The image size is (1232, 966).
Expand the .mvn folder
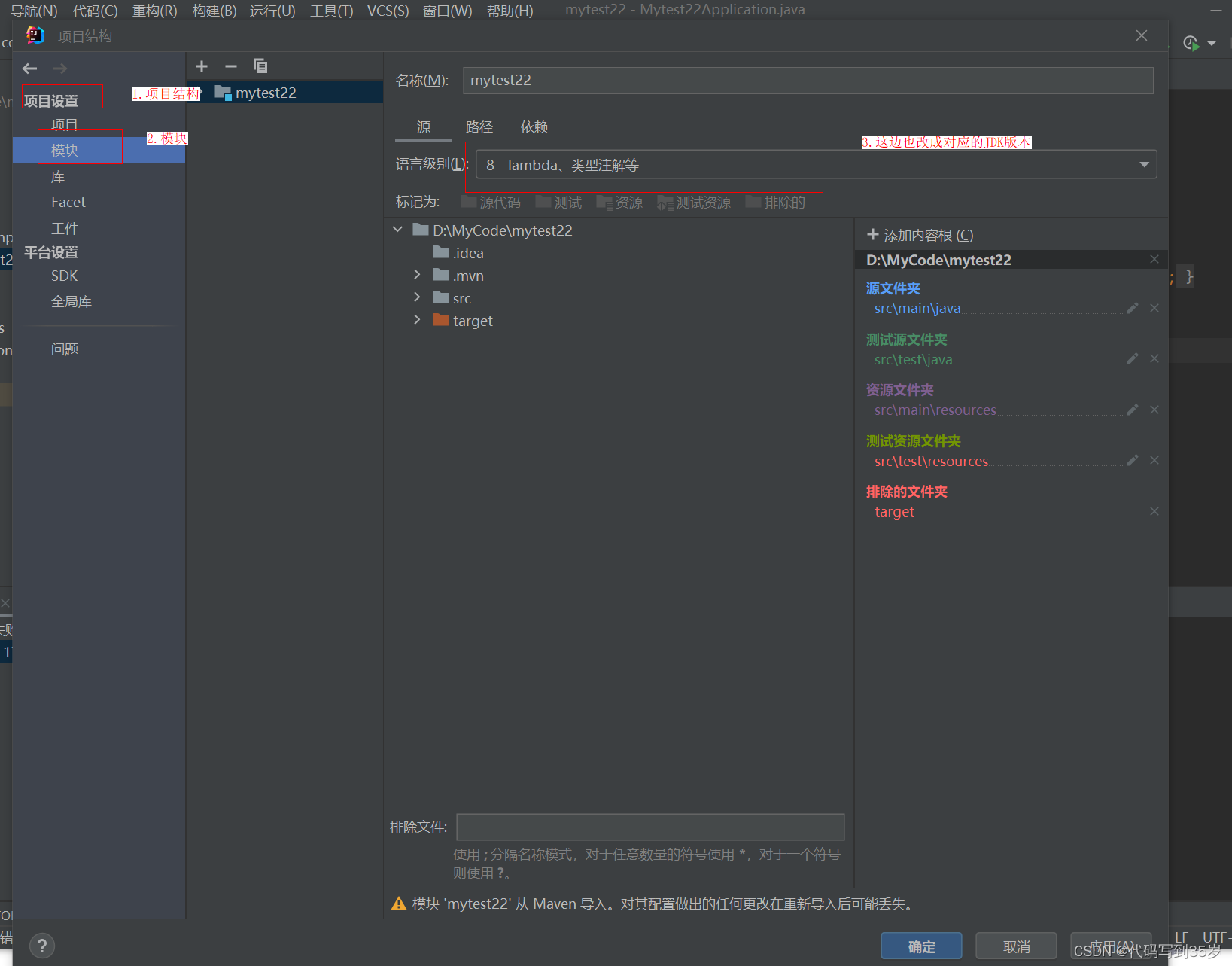[x=417, y=275]
